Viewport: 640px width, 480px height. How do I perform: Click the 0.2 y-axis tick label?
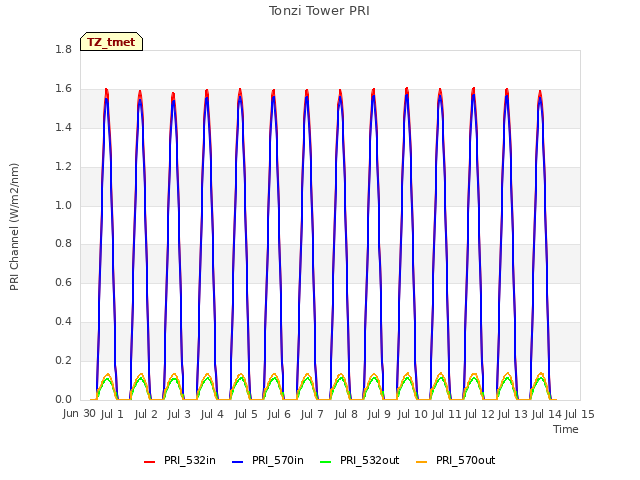point(63,360)
